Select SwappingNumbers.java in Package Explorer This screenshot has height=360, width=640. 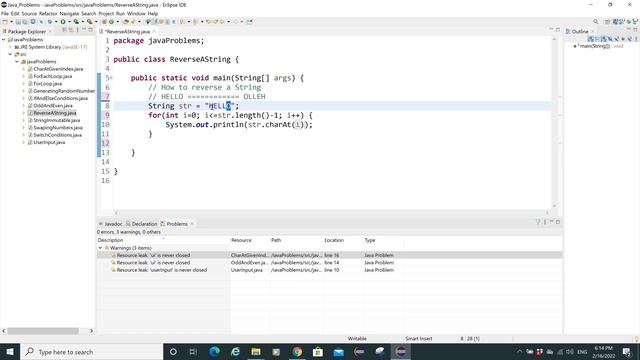coord(58,128)
